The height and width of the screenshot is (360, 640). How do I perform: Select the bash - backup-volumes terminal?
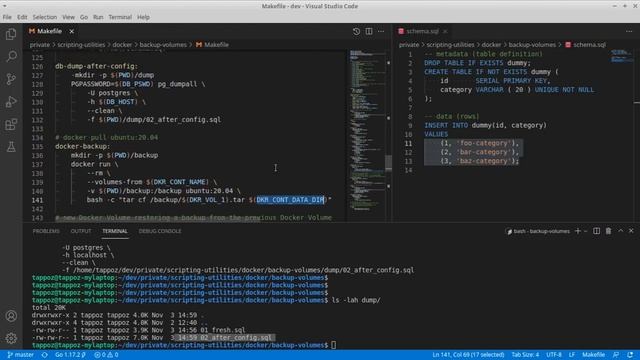(x=538, y=231)
